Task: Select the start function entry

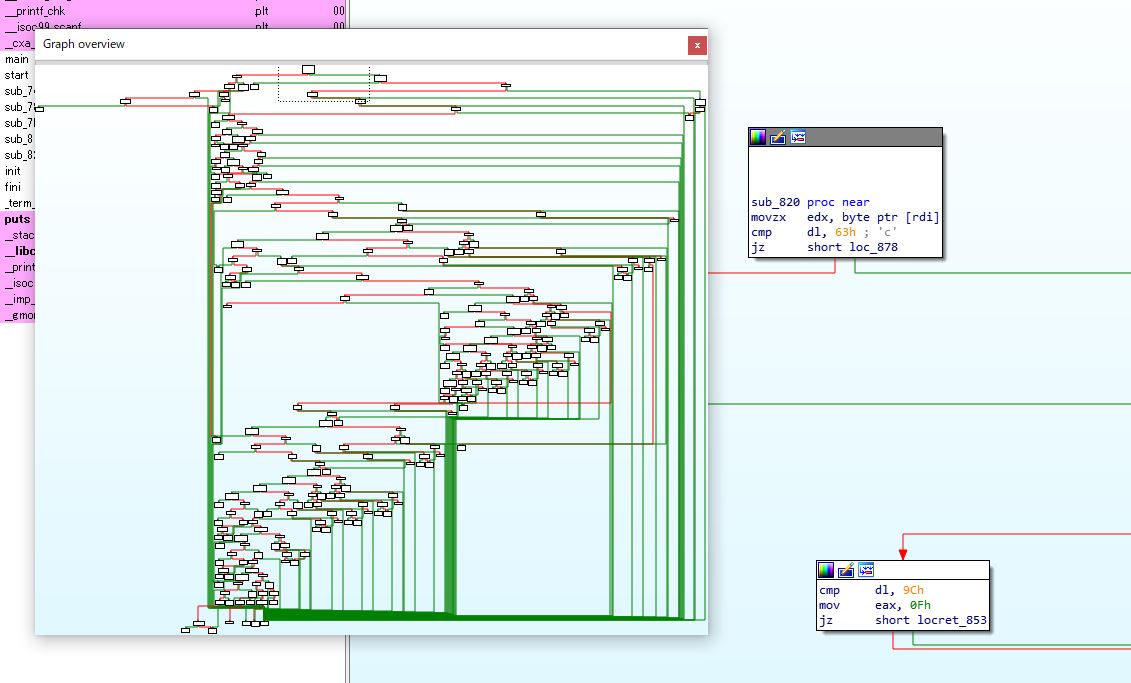Action: click(x=17, y=75)
